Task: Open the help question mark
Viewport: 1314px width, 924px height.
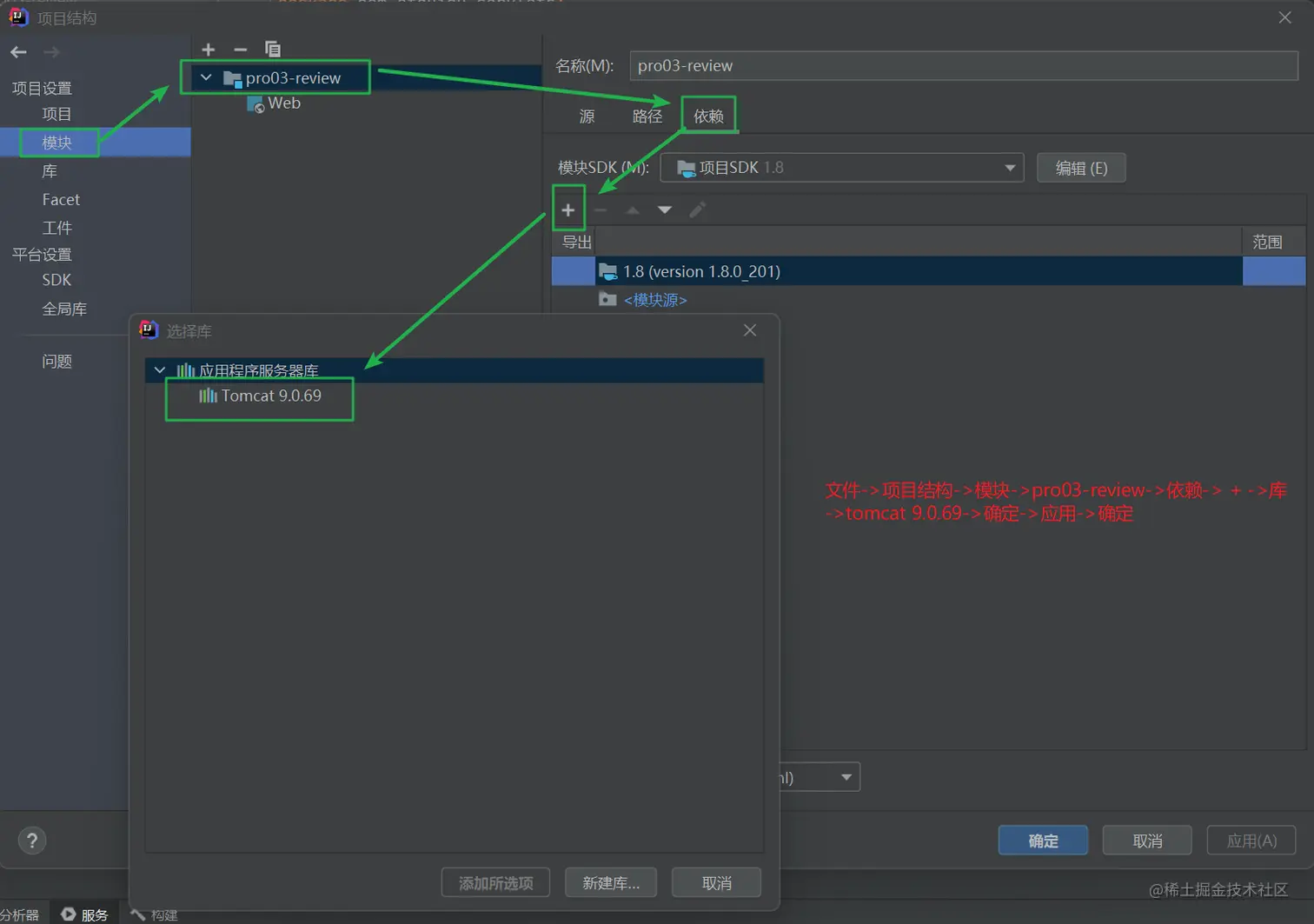Action: click(x=32, y=841)
